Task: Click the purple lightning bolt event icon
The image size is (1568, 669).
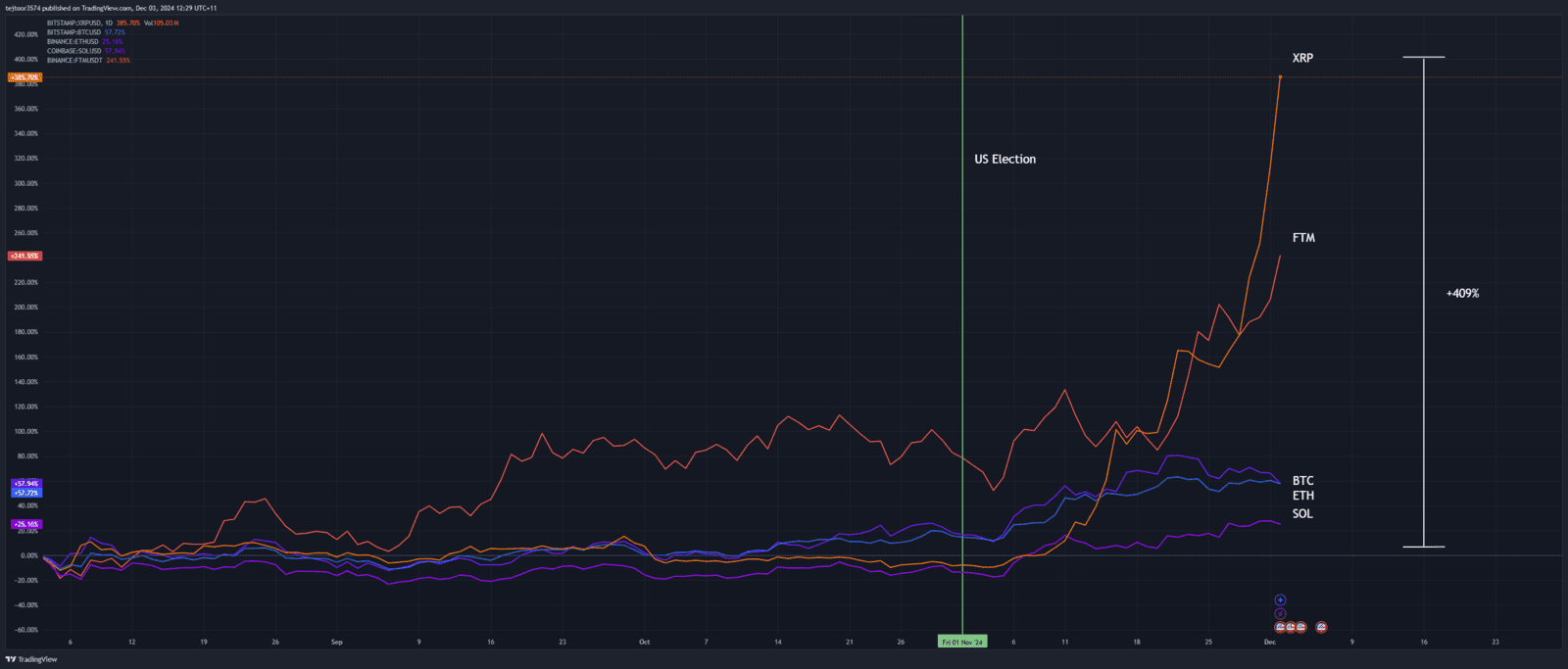Action: (1280, 614)
